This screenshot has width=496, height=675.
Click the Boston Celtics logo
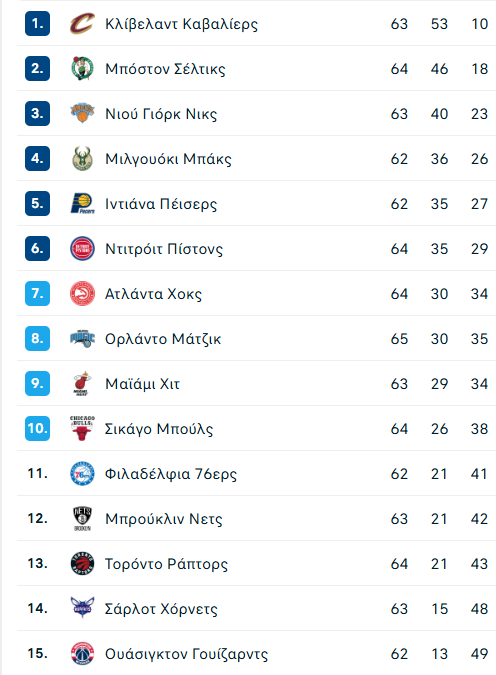pos(82,68)
